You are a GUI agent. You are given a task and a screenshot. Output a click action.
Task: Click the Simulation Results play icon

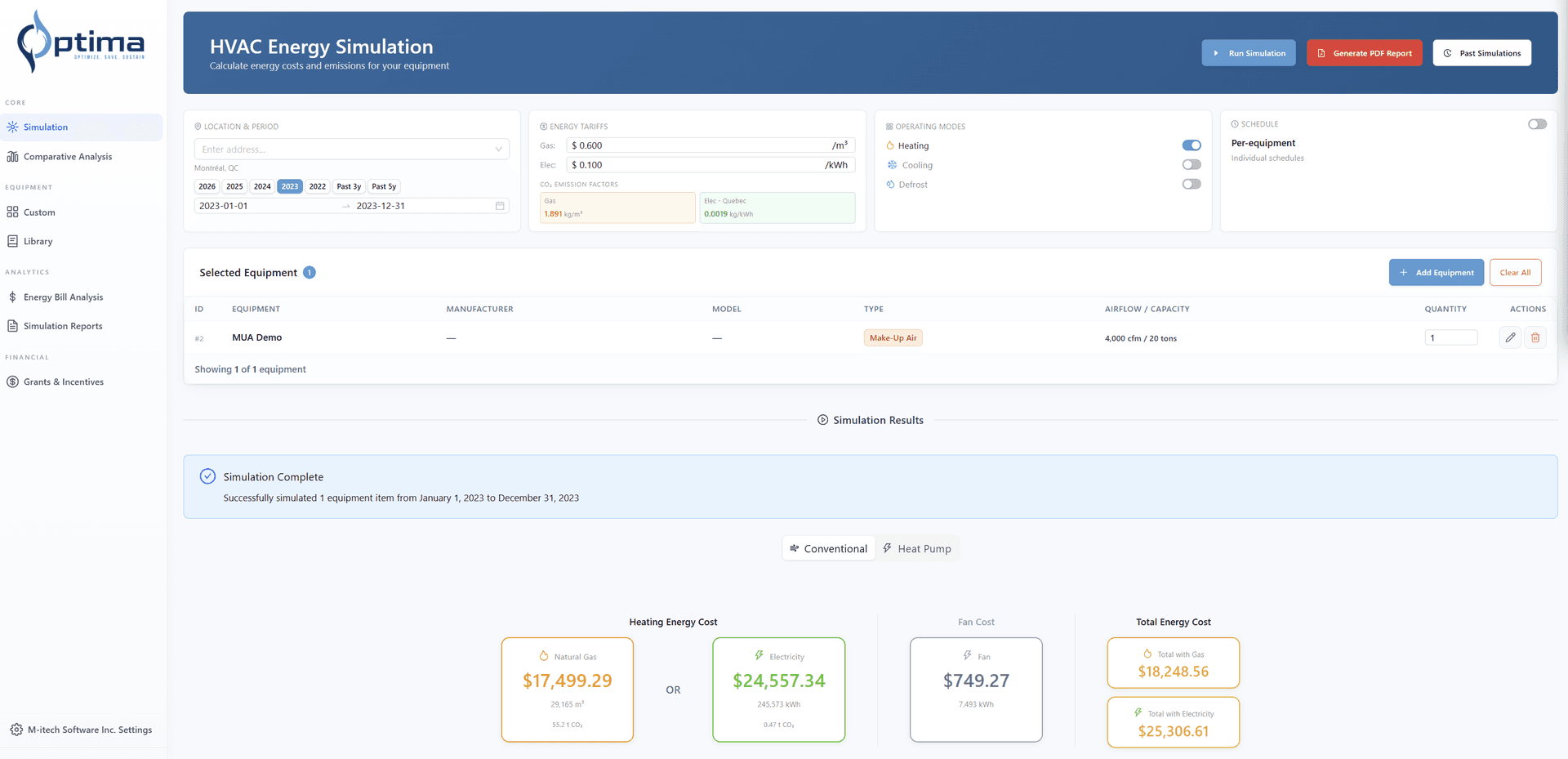822,420
